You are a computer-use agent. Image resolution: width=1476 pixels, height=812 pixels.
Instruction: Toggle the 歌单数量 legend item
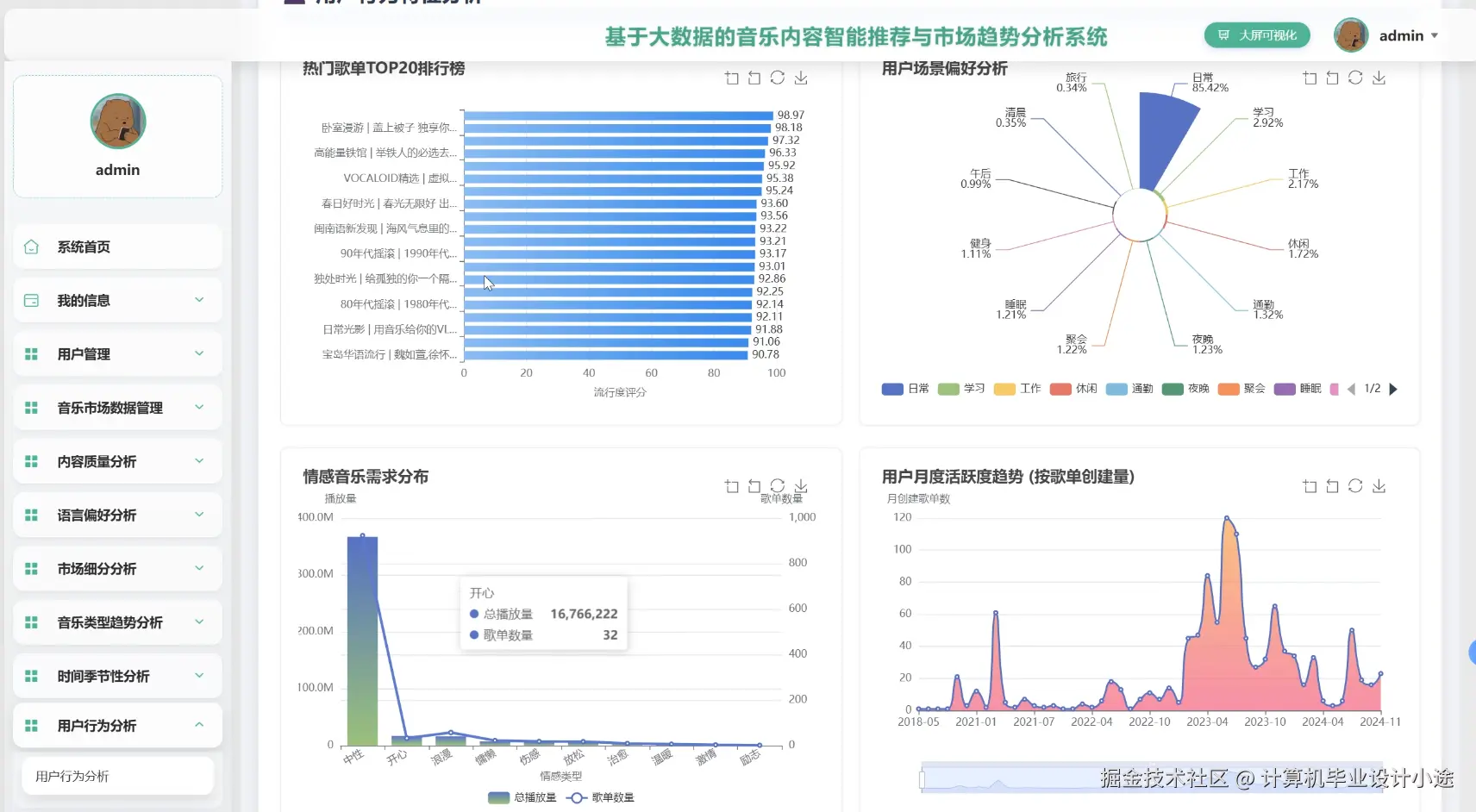coord(604,797)
